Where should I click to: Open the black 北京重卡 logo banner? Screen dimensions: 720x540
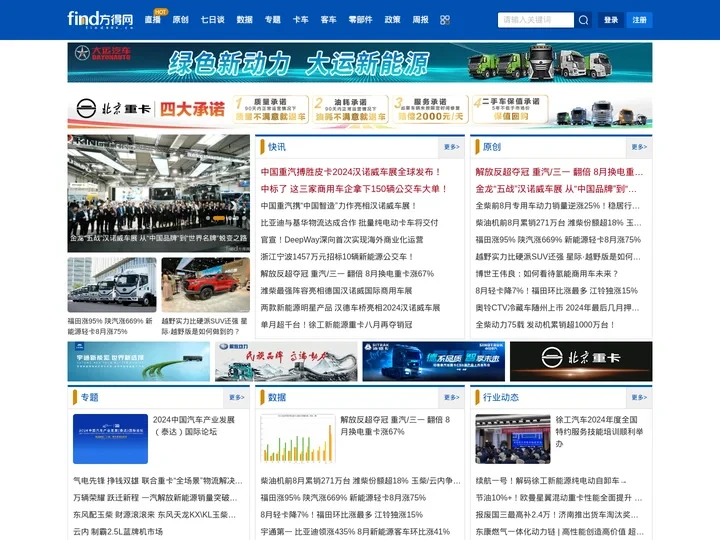pyautogui.click(x=581, y=361)
